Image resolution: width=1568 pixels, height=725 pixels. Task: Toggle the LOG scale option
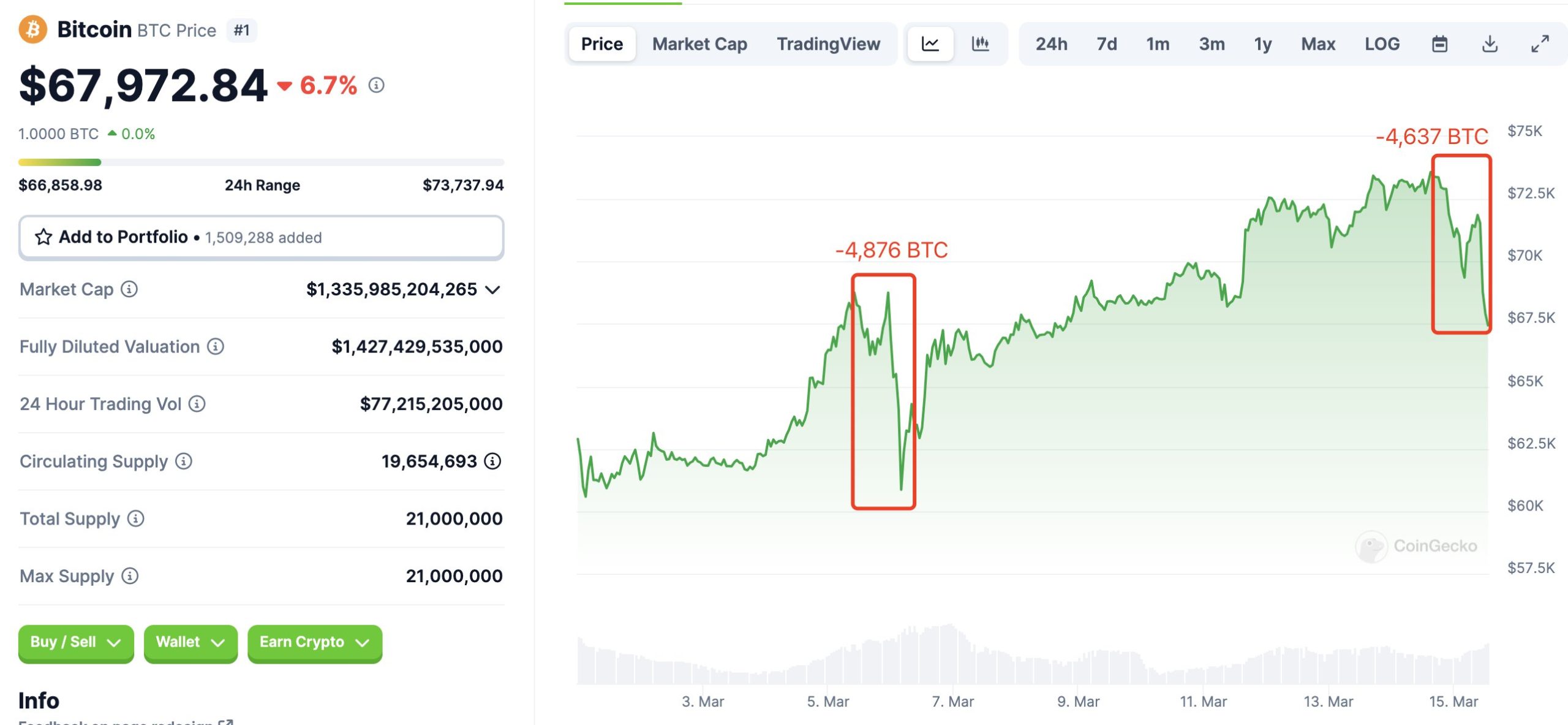pos(1382,44)
